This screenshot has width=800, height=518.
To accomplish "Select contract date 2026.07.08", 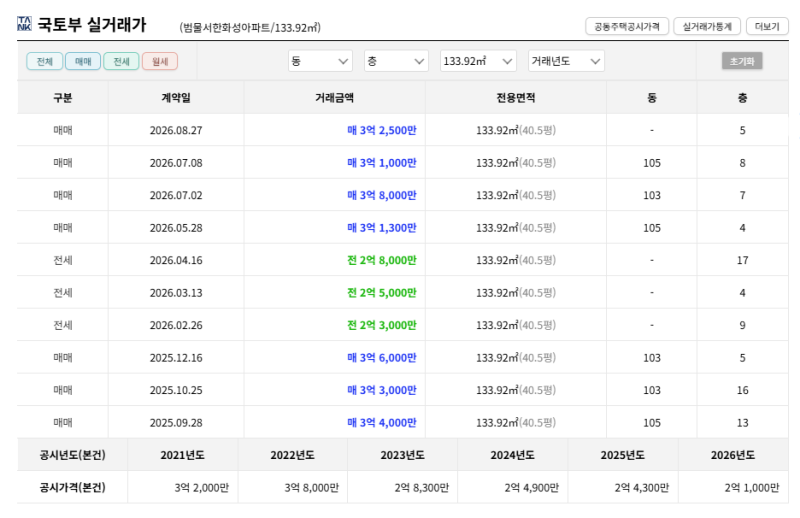I will (176, 163).
